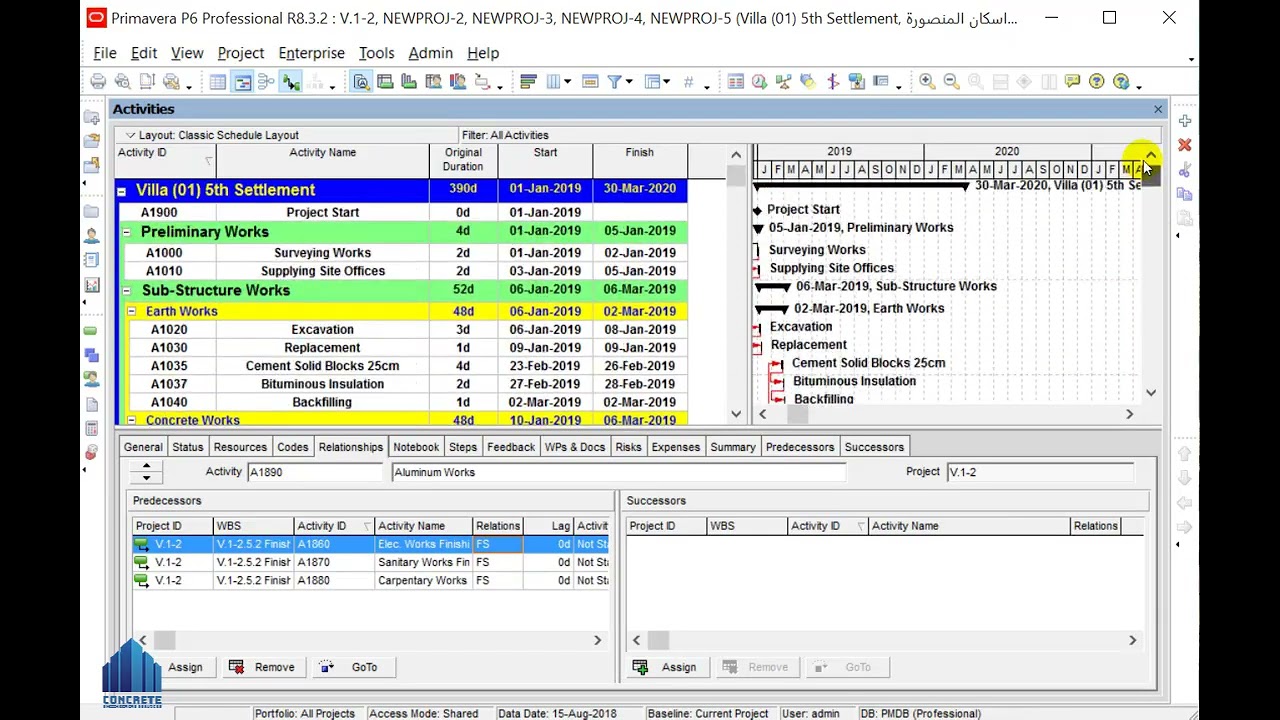Click the Successors Assign button
1280x720 pixels.
tap(667, 667)
